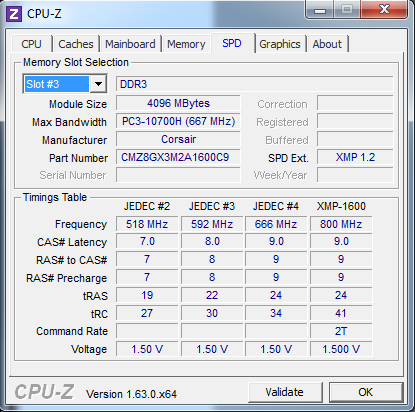415x412 pixels.
Task: Select the SPD tab
Action: click(232, 43)
